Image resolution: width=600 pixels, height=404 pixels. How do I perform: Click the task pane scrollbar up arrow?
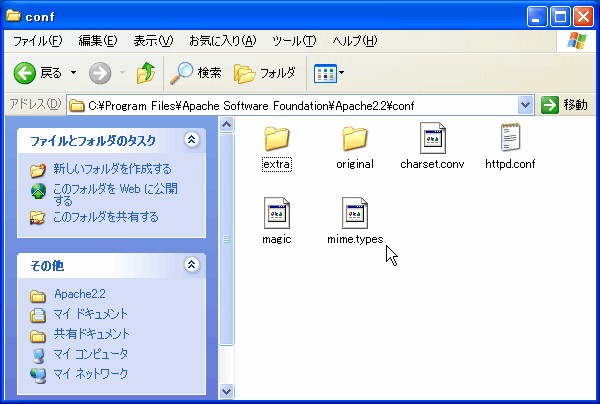(x=227, y=125)
